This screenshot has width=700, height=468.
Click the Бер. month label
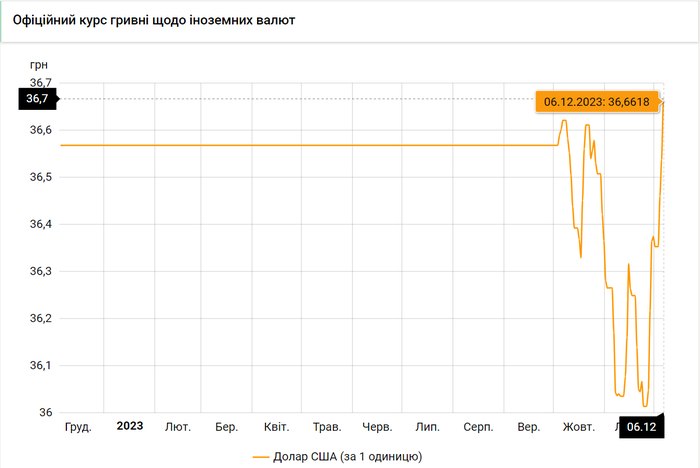[x=227, y=427]
